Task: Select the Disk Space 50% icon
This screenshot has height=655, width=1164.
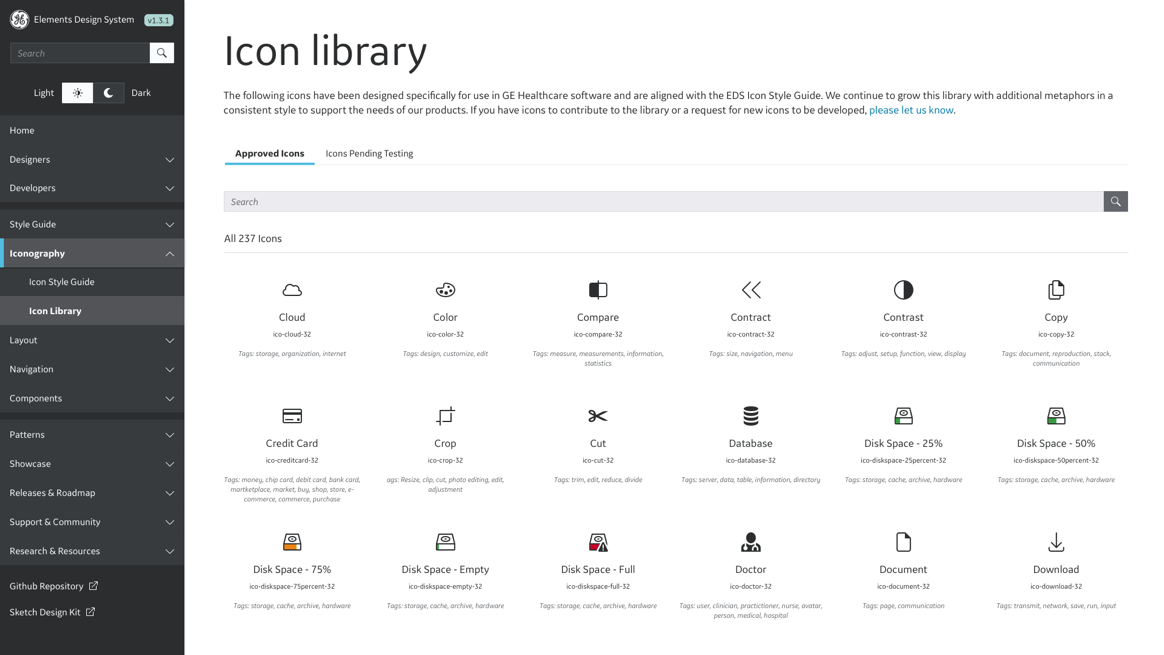Action: point(1056,416)
